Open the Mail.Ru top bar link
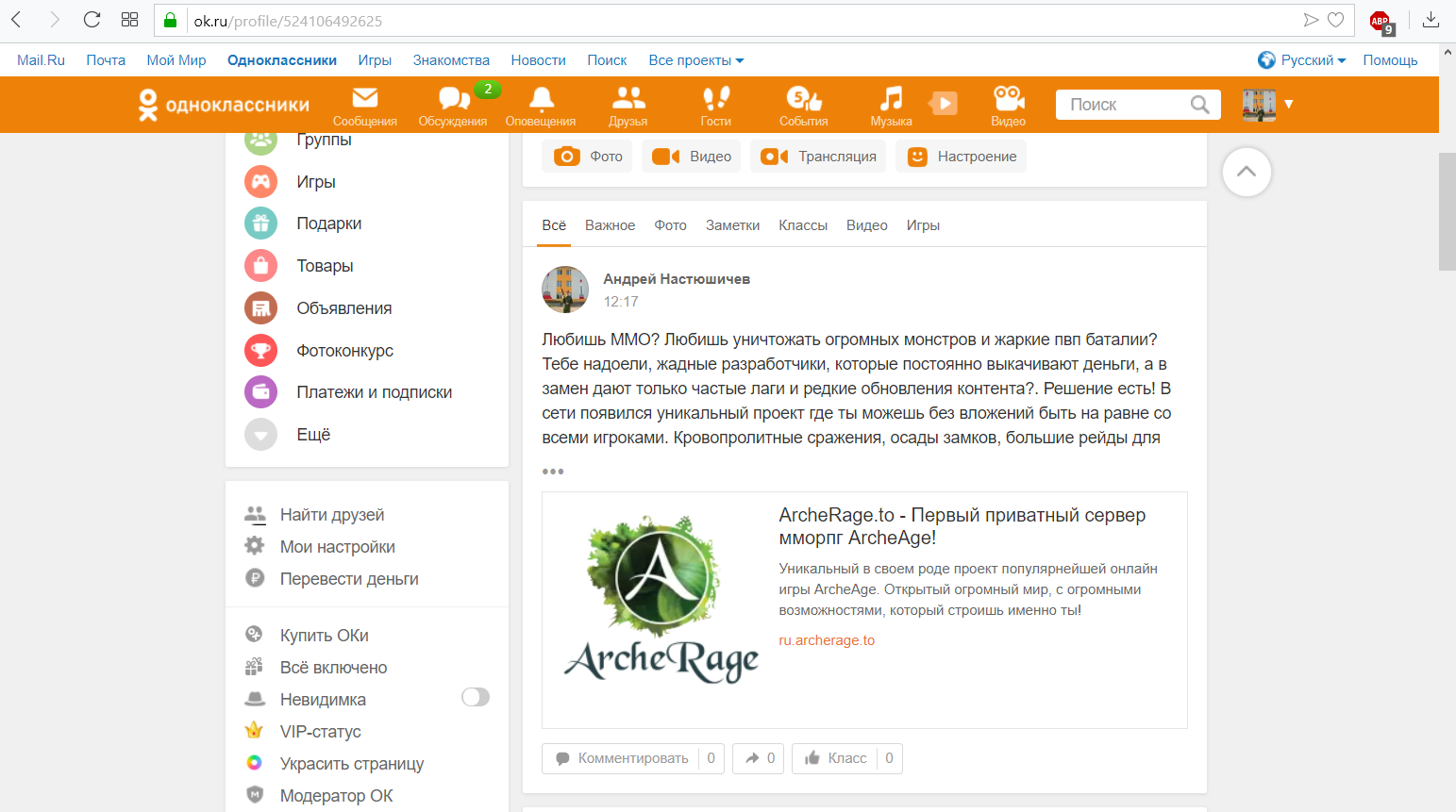 pos(41,60)
